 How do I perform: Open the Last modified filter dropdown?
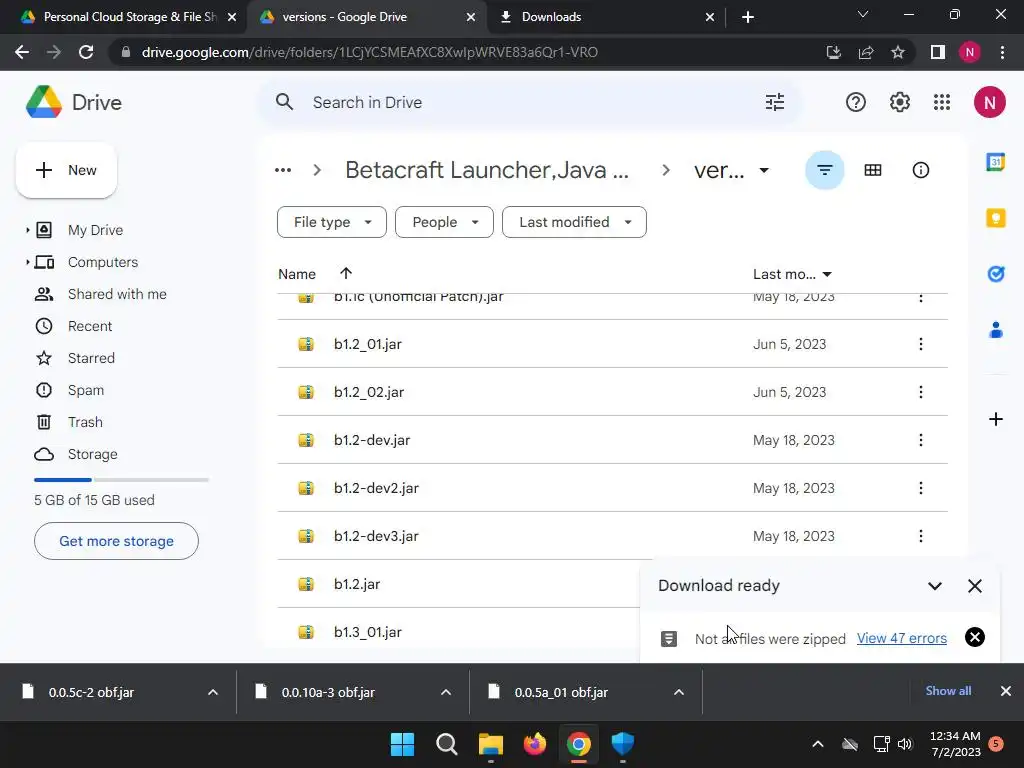click(574, 222)
